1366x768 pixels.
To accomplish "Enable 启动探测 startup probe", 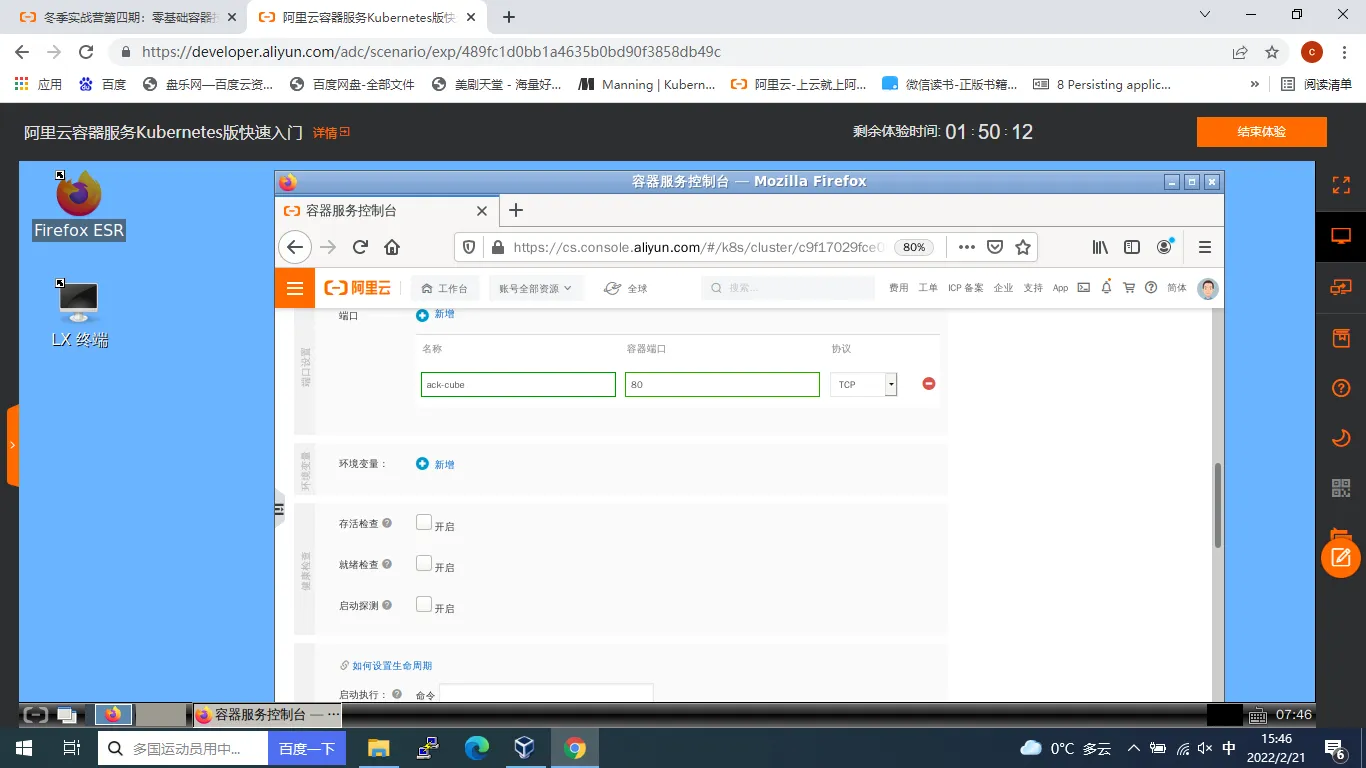I will pyautogui.click(x=424, y=604).
